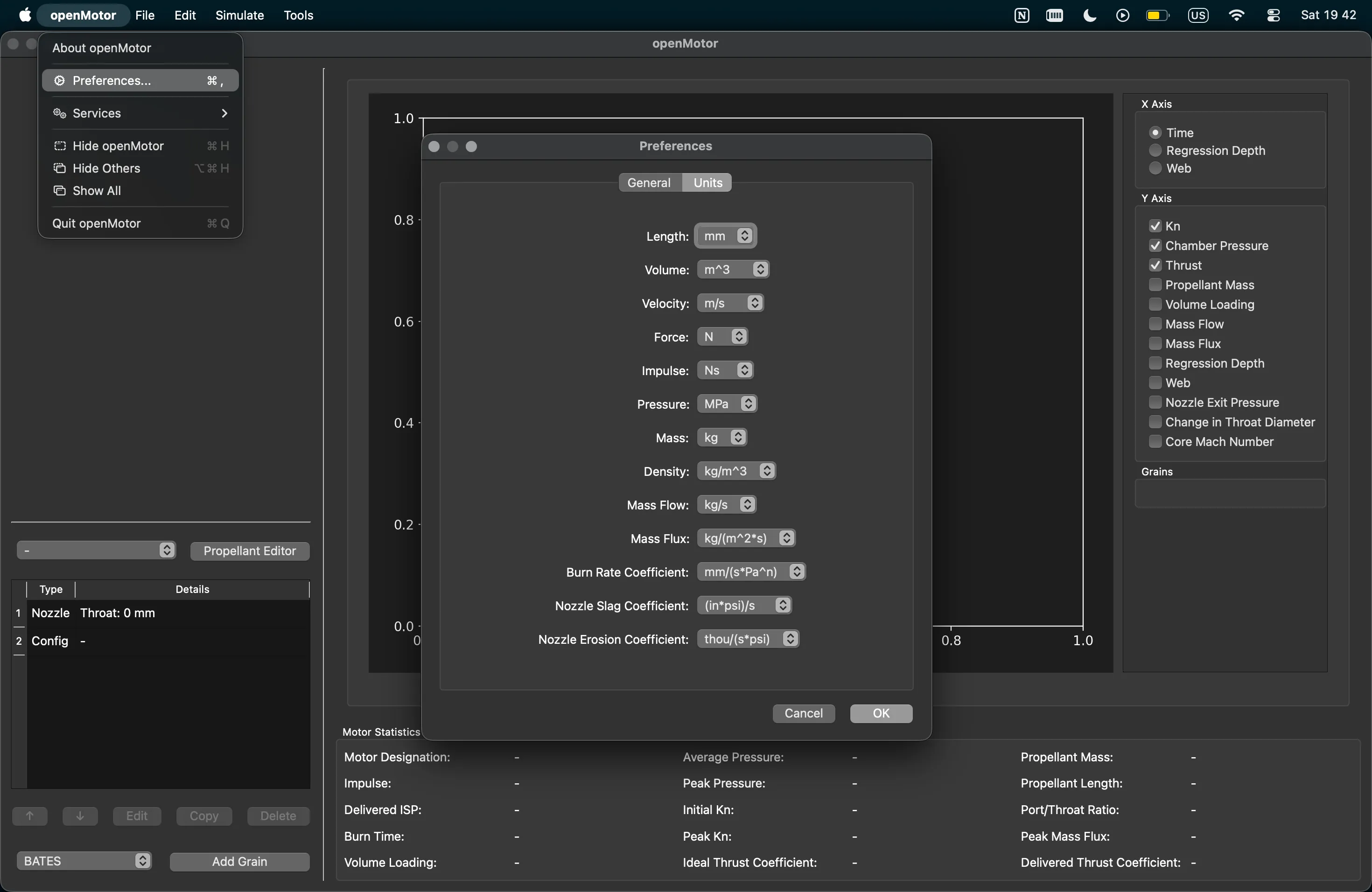The image size is (1372, 892).
Task: Enable Volume Loading checkbox
Action: (1155, 304)
